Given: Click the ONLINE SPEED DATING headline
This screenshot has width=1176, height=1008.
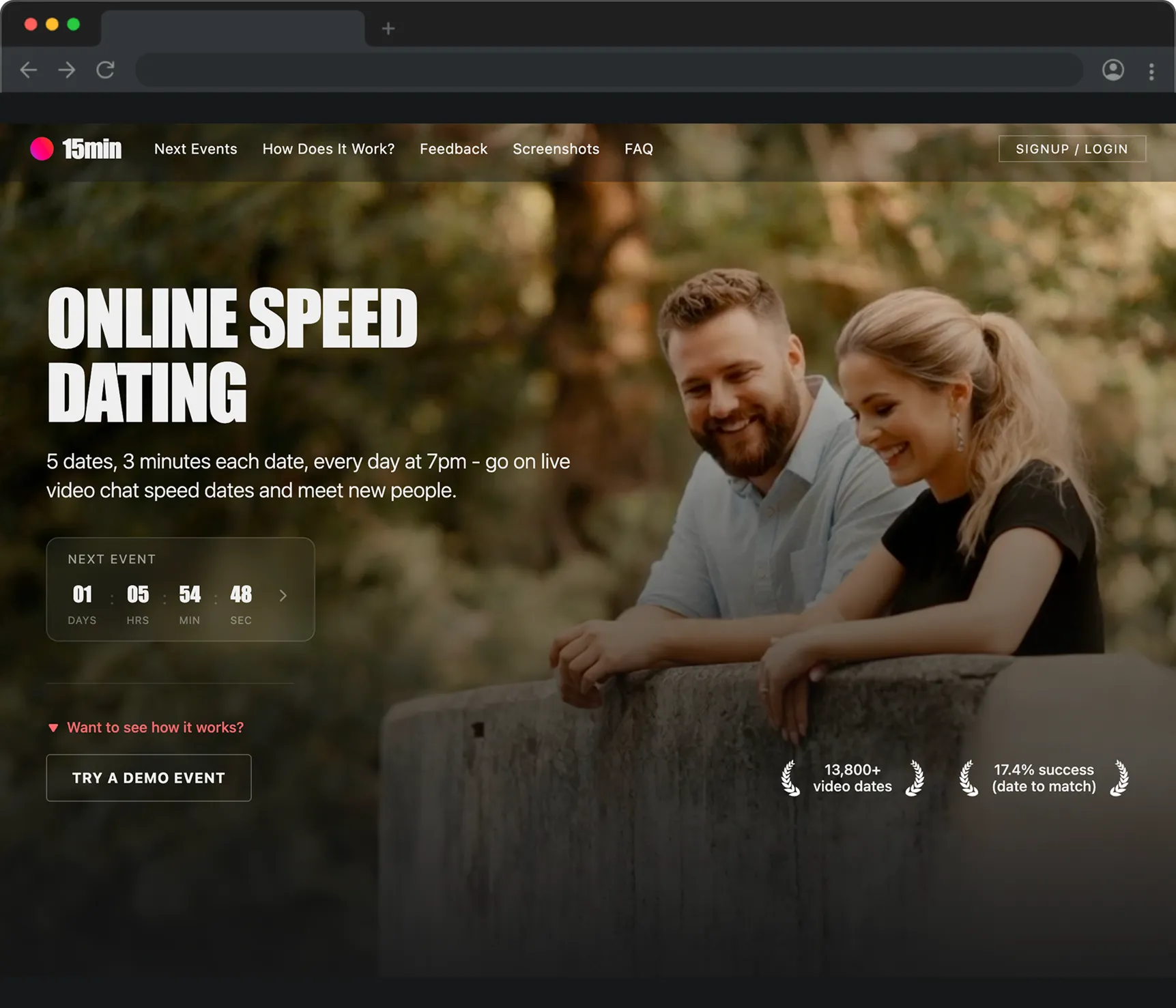Looking at the screenshot, I should 232,355.
